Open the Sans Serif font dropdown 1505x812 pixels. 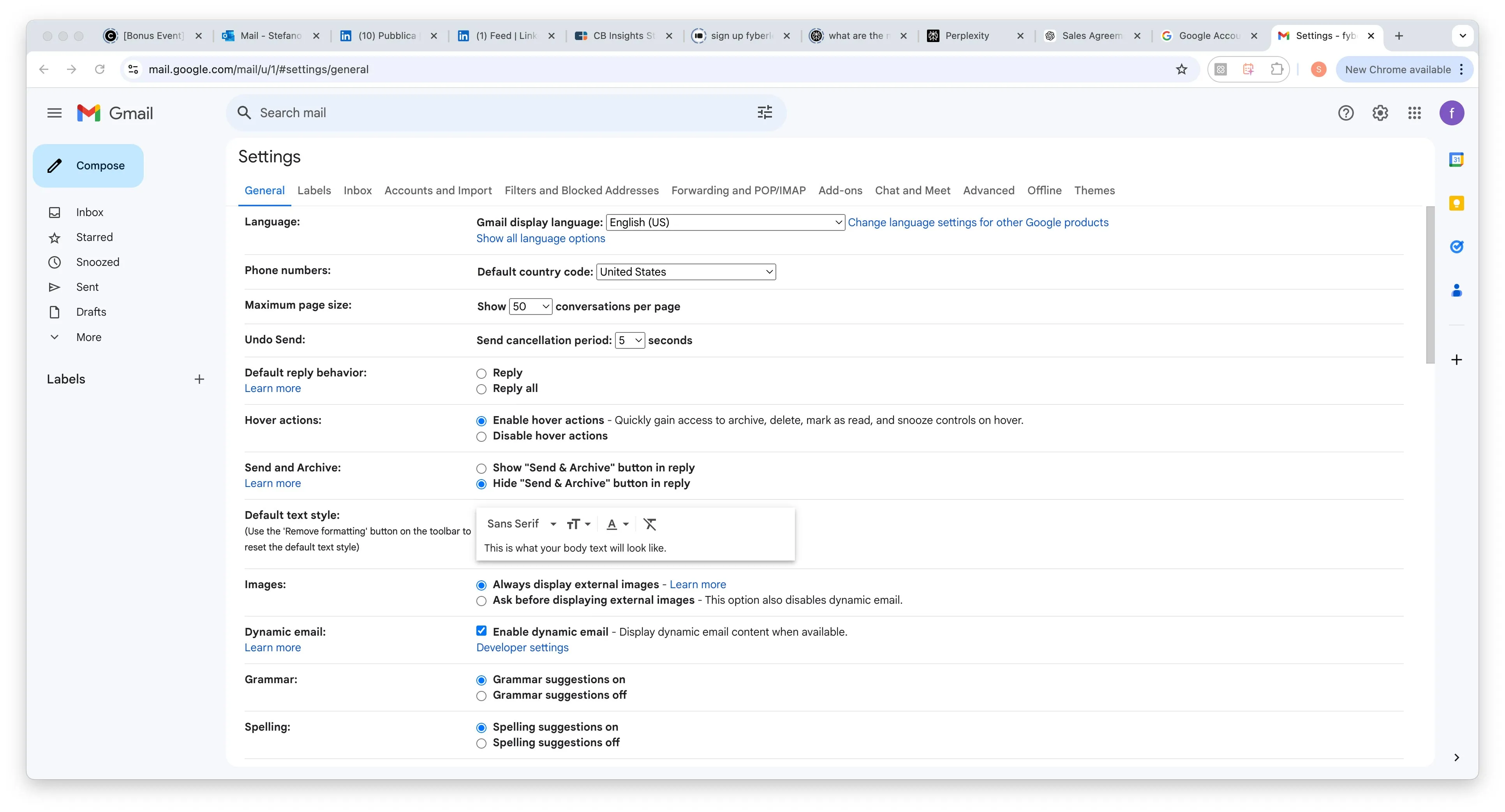(x=521, y=524)
